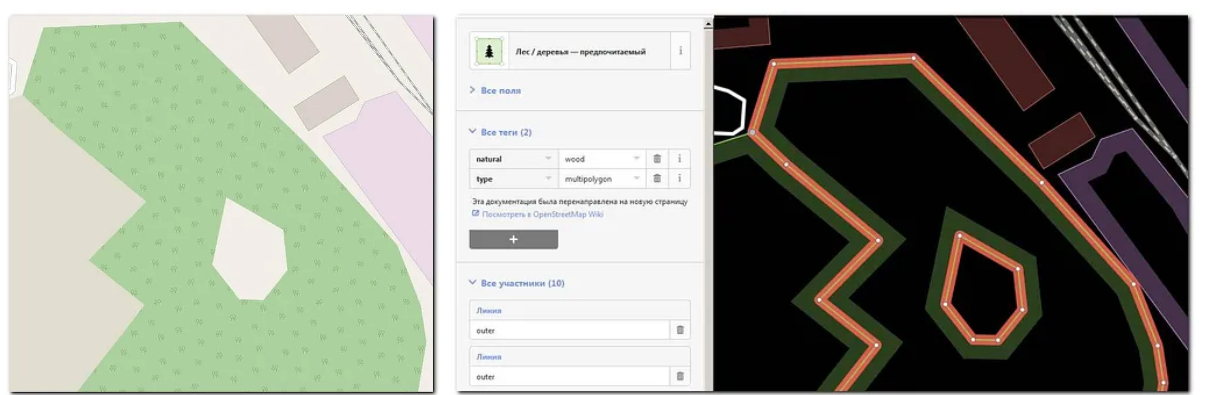The height and width of the screenshot is (395, 1210).
Task: Open the Посмотреть в OpenStreetMap Wiki link
Action: pyautogui.click(x=537, y=214)
